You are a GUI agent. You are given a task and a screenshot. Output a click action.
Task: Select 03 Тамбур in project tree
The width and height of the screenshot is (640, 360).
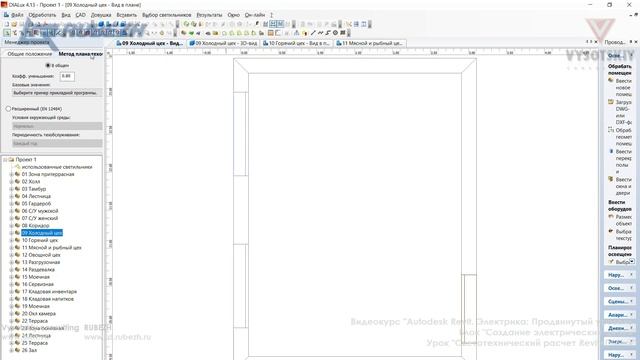tap(34, 189)
